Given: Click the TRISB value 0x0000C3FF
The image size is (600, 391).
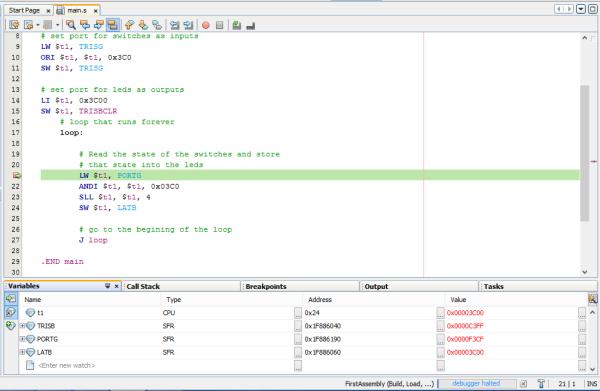Looking at the screenshot, I should click(465, 326).
